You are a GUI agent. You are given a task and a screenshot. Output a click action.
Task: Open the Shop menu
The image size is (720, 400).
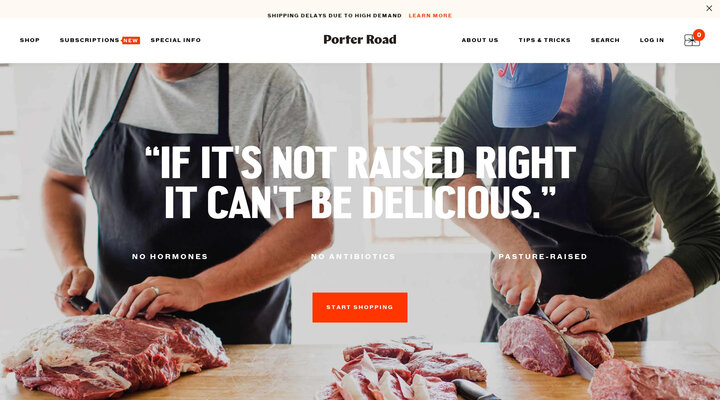point(30,40)
